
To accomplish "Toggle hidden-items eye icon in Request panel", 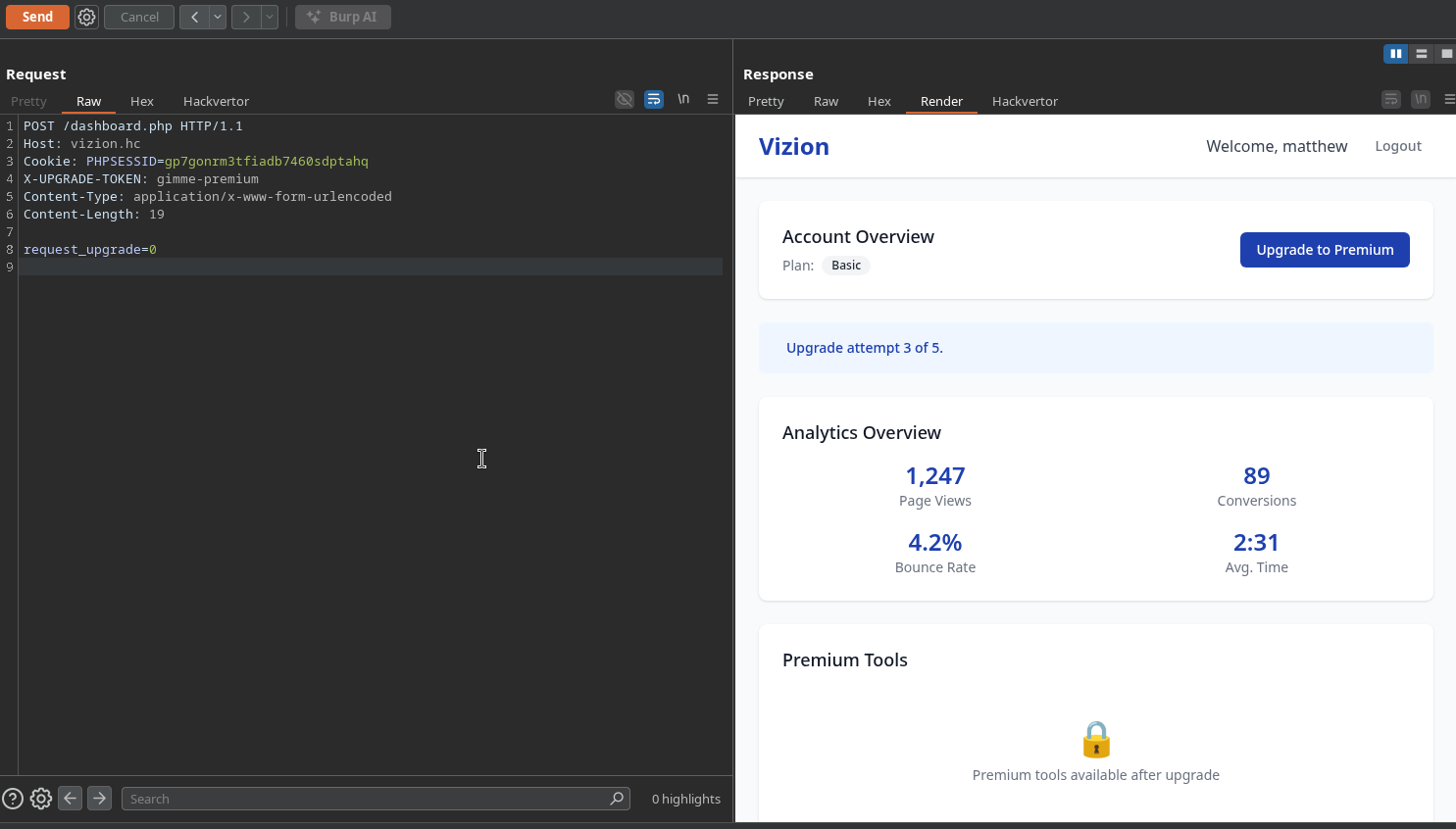I will (625, 99).
